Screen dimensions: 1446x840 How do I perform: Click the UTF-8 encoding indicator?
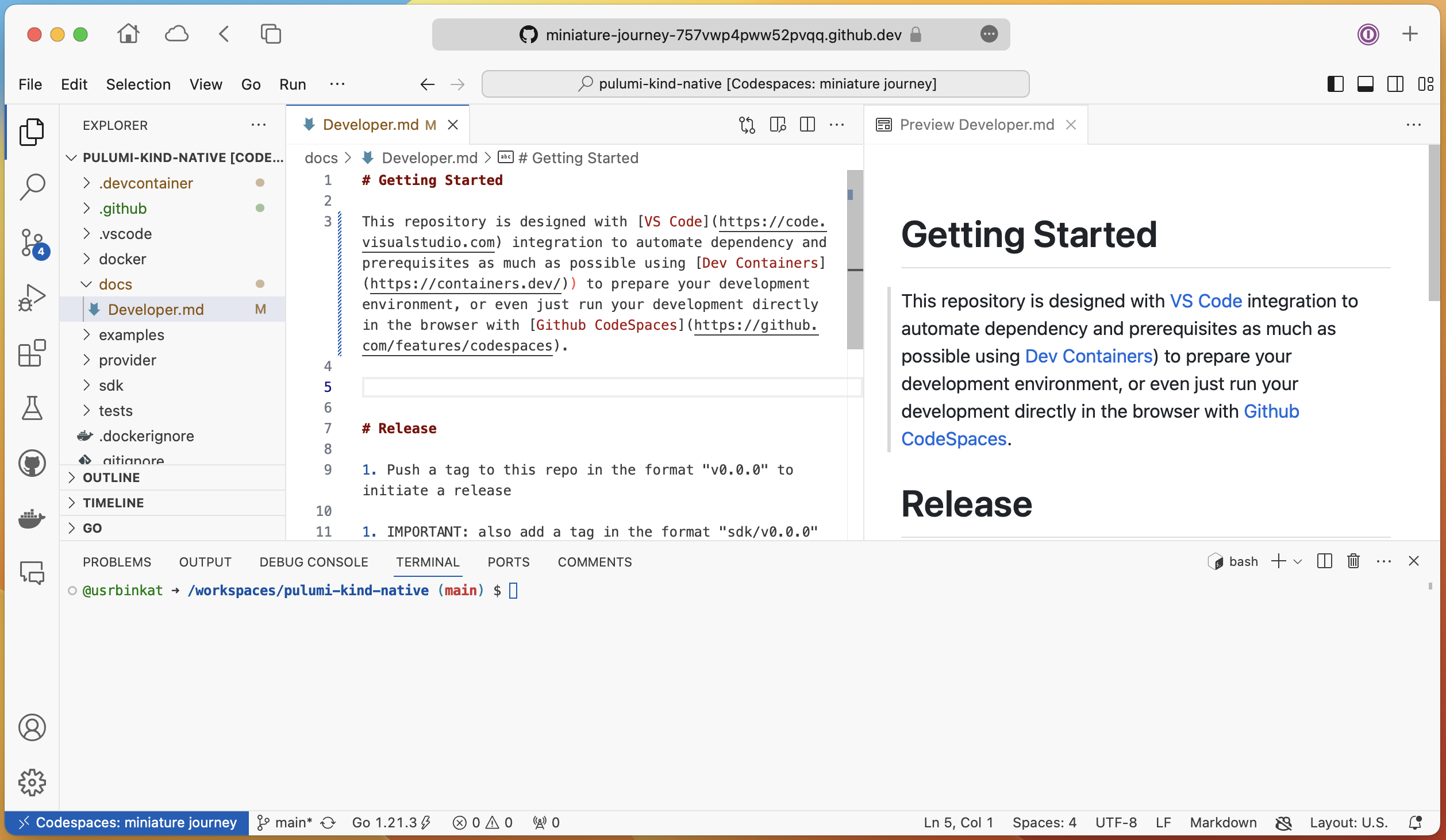[1116, 823]
